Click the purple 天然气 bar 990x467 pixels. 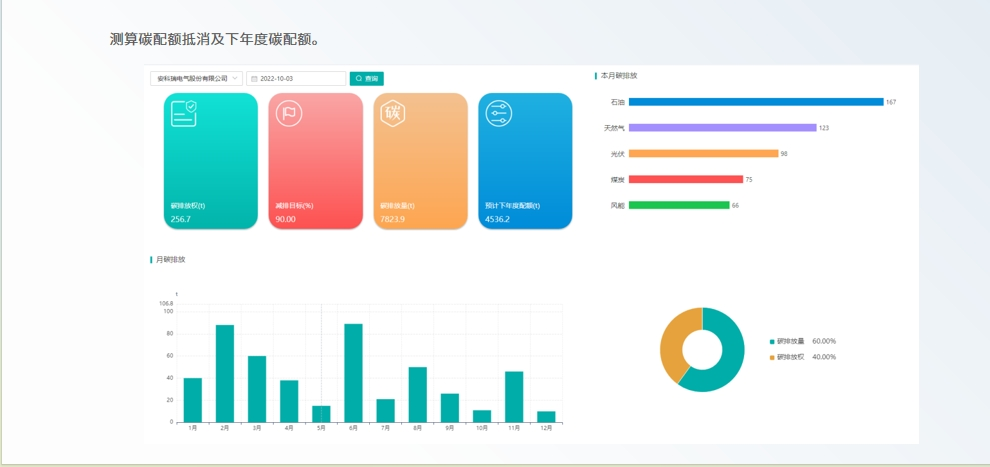click(x=722, y=128)
